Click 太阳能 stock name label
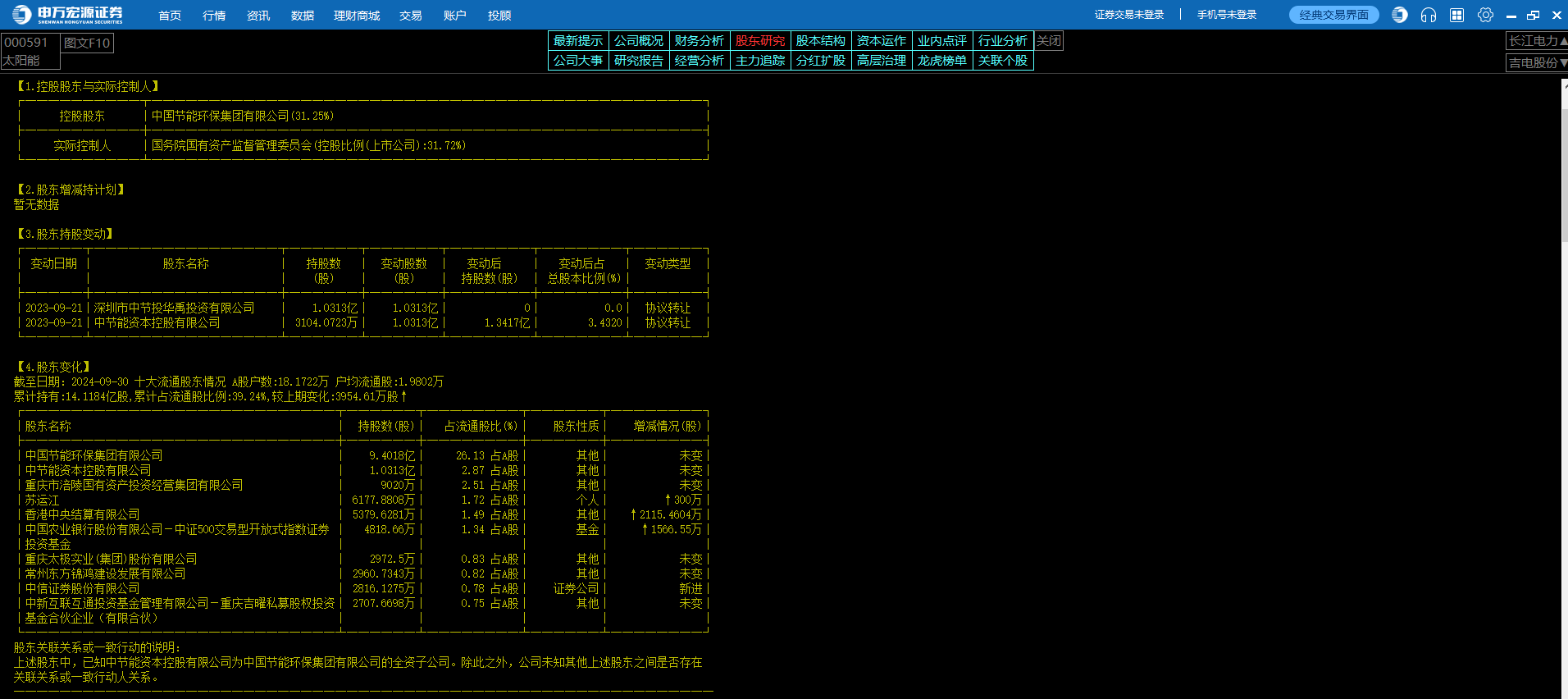Viewport: 1568px width, 699px height. 21,61
